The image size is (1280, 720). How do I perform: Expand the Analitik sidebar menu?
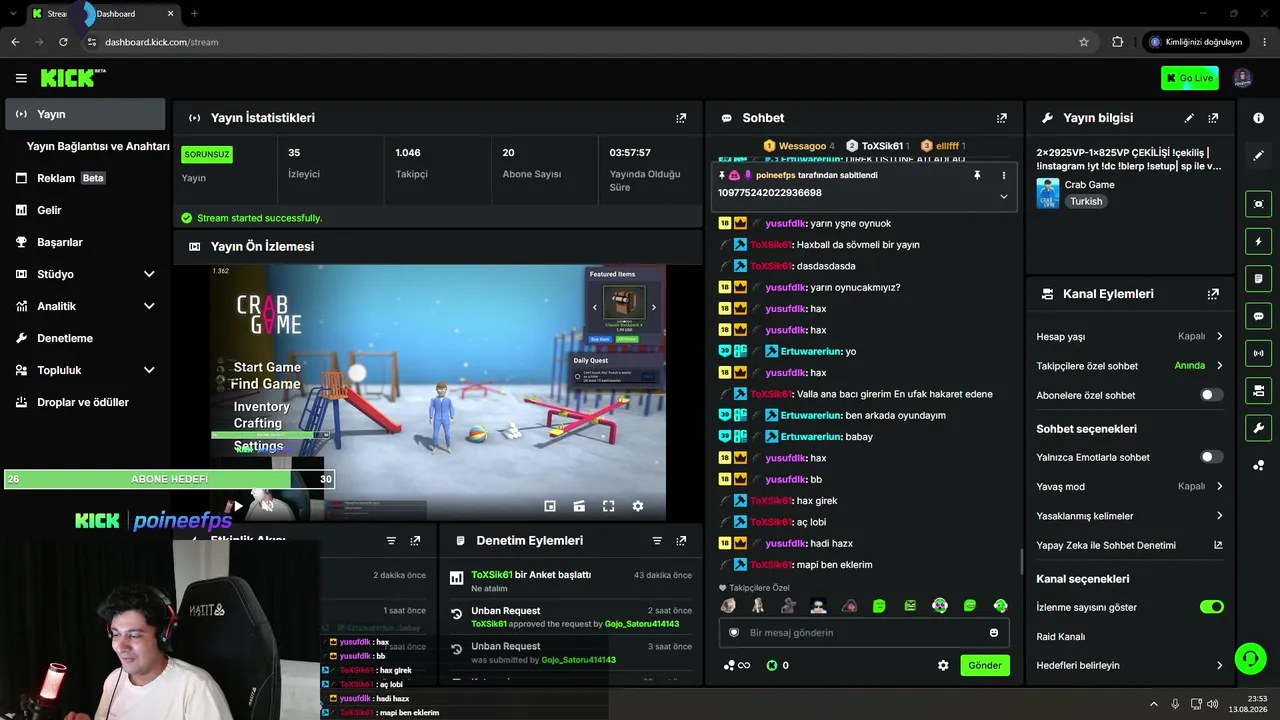click(x=149, y=306)
